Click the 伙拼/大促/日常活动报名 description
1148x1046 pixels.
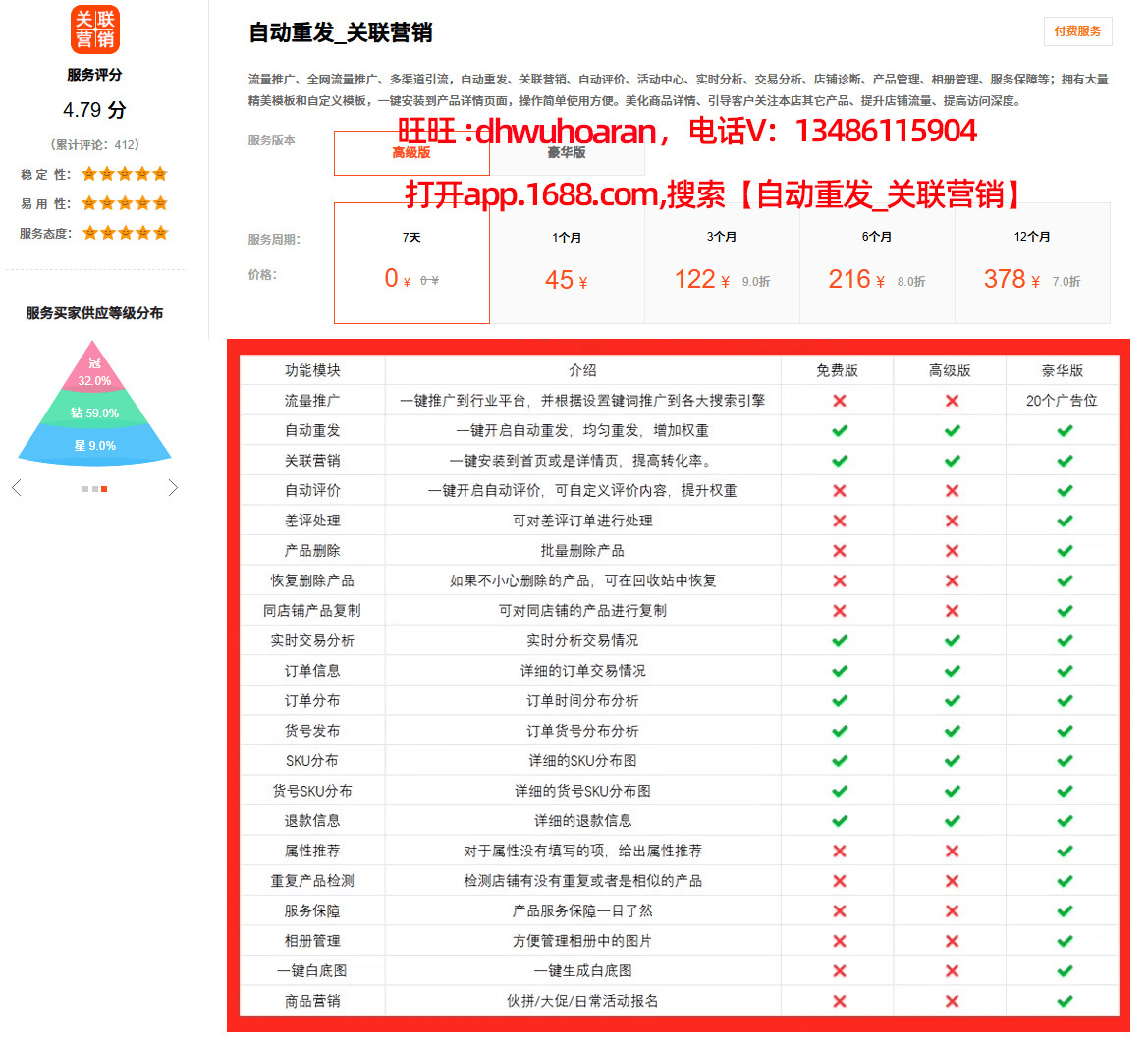(x=582, y=1001)
